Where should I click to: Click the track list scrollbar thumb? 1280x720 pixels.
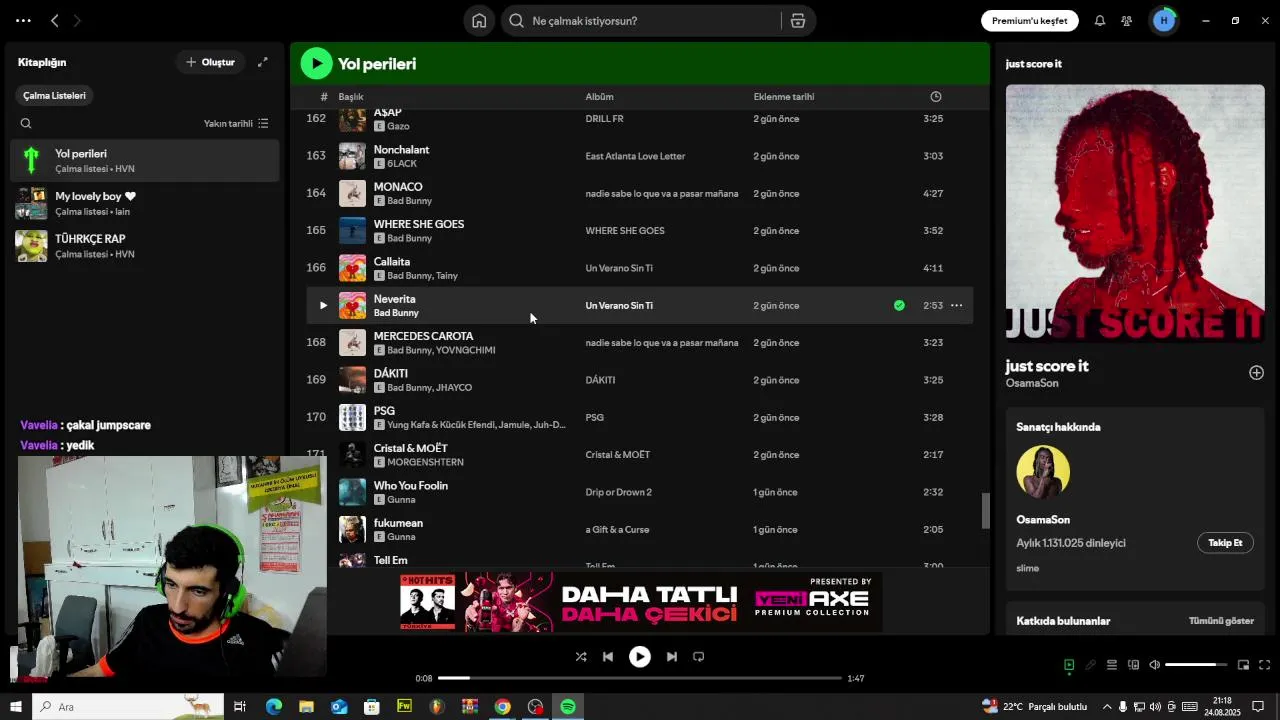pos(985,511)
